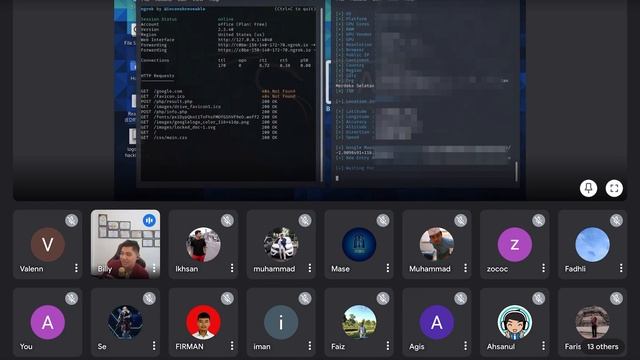
Task: Click the name label Faiz
Action: tap(338, 347)
